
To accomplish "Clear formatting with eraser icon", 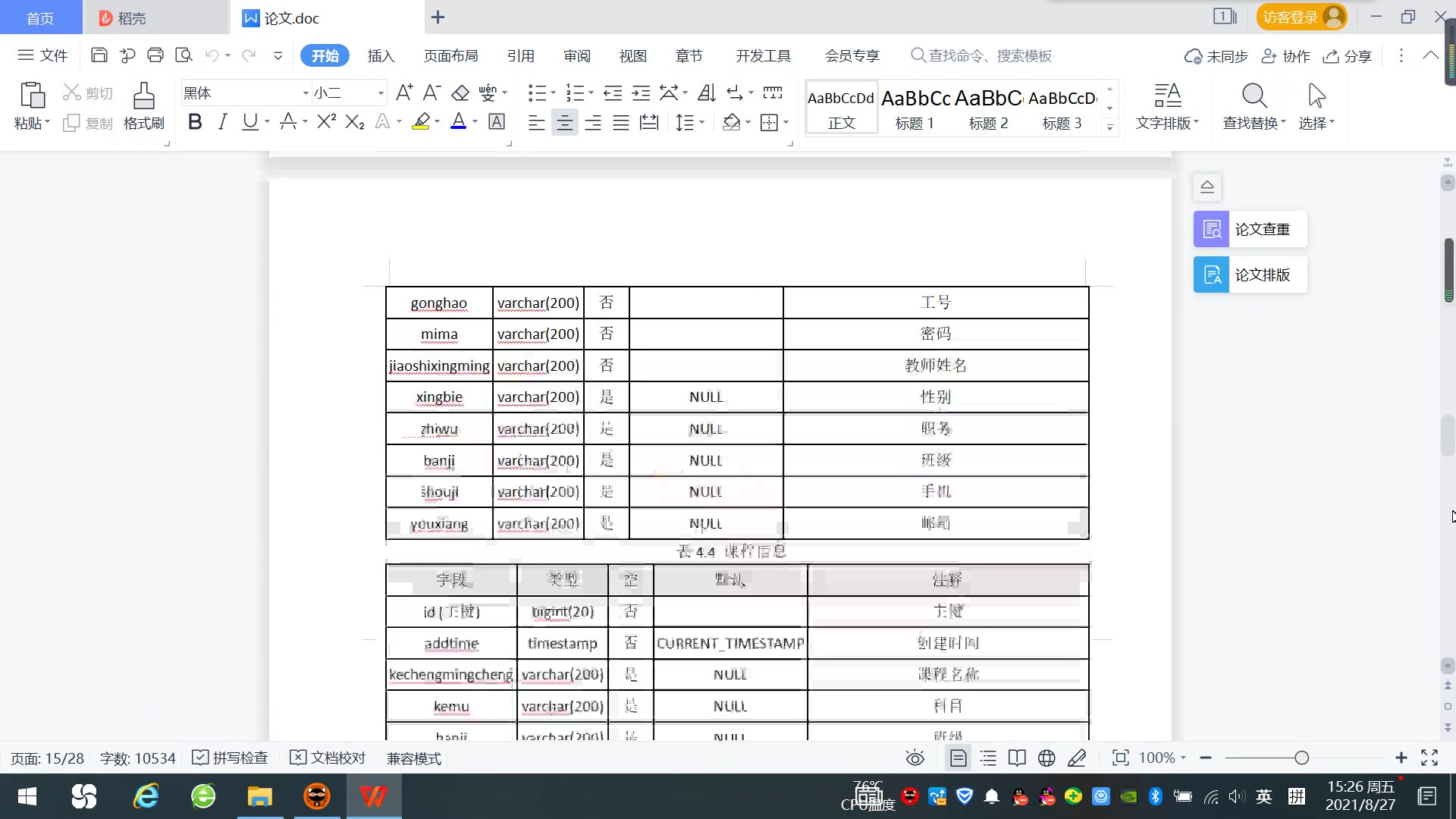I will [x=460, y=93].
